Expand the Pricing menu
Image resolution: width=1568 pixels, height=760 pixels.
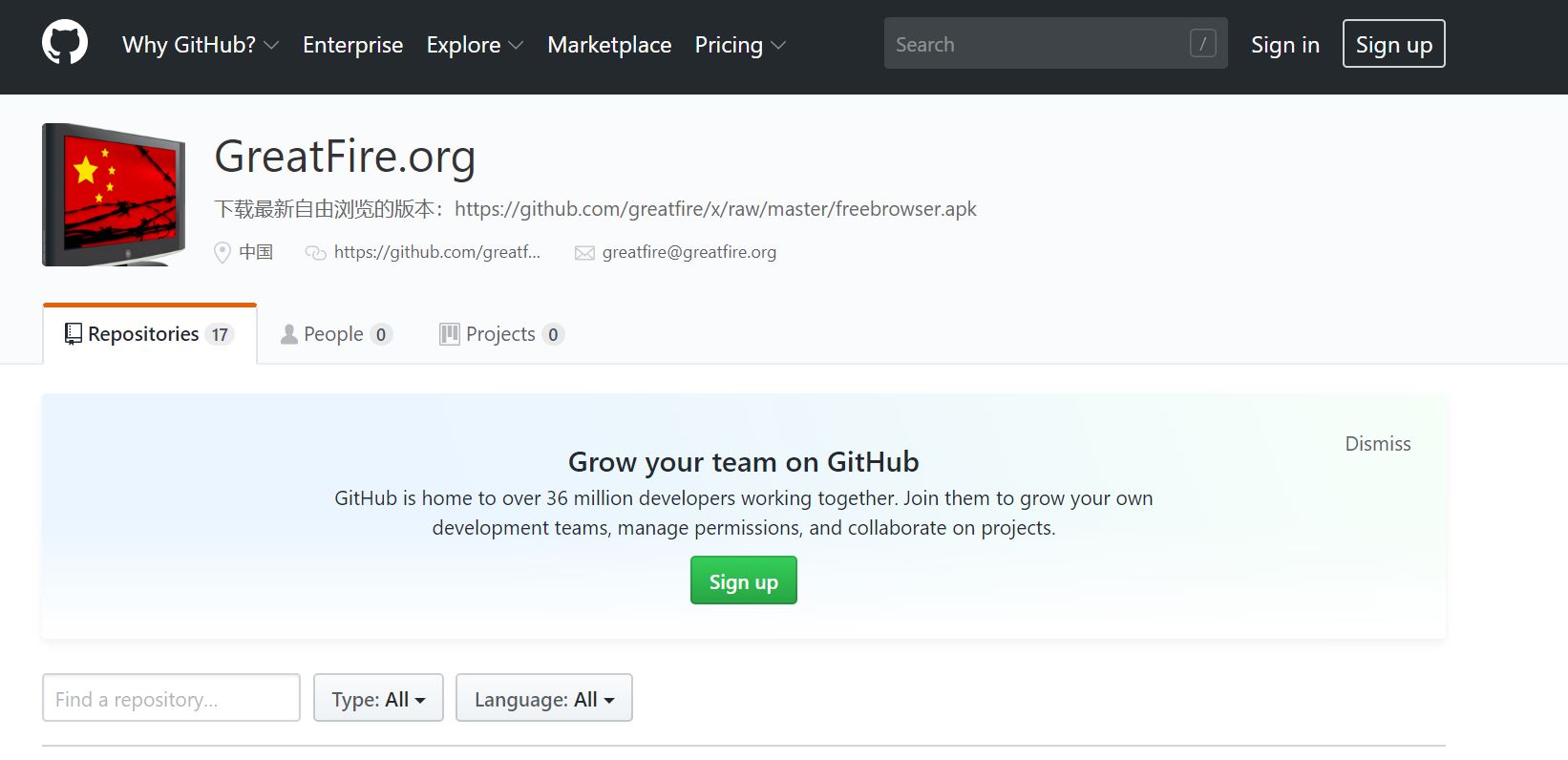coord(740,45)
